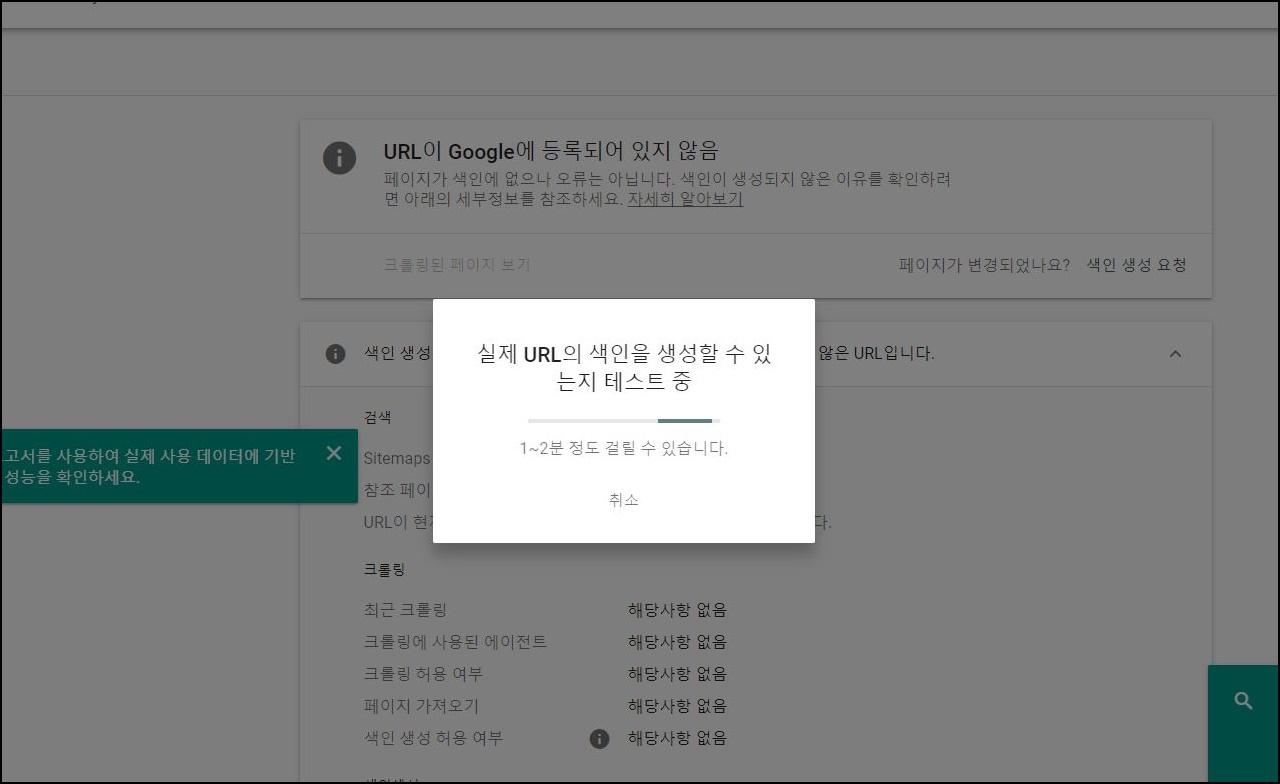Open the green search magnifier button
This screenshot has height=784, width=1280.
click(x=1243, y=701)
